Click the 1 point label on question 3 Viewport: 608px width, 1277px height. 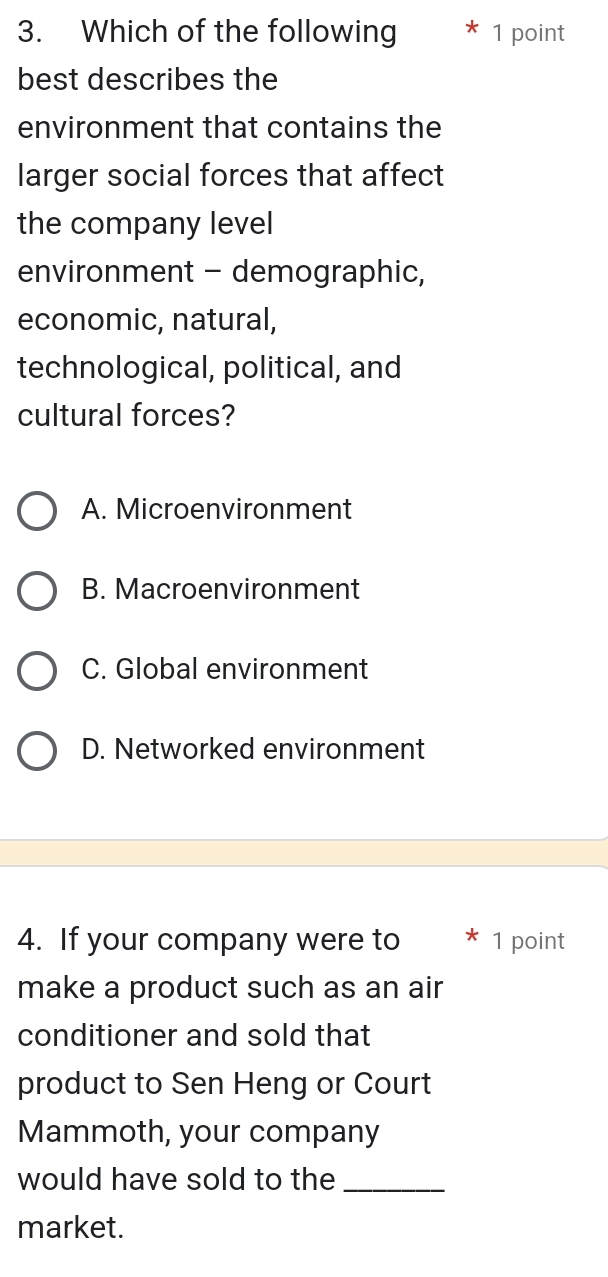(x=529, y=32)
